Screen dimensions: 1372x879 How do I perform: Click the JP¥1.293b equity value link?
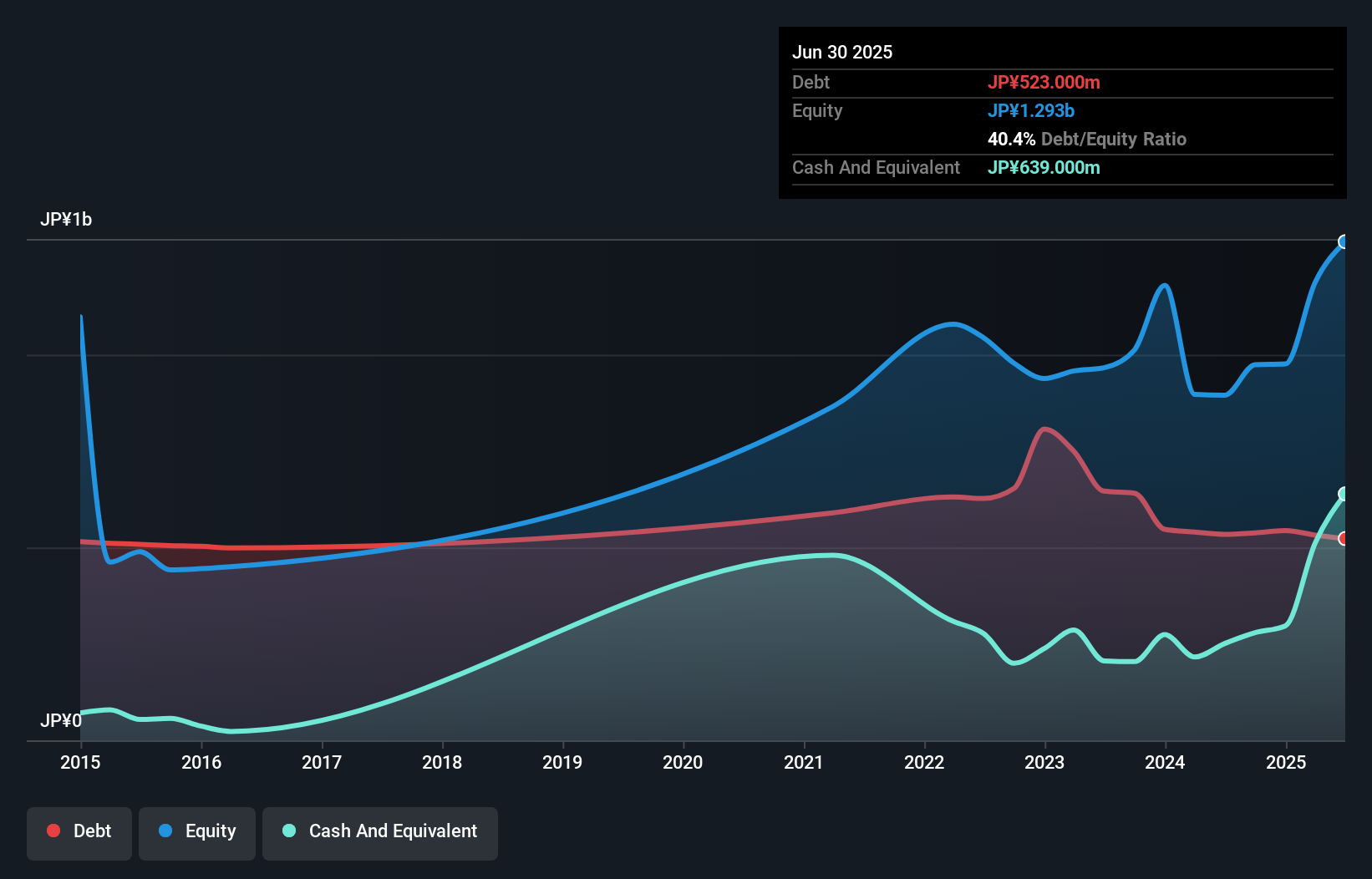point(1032,110)
